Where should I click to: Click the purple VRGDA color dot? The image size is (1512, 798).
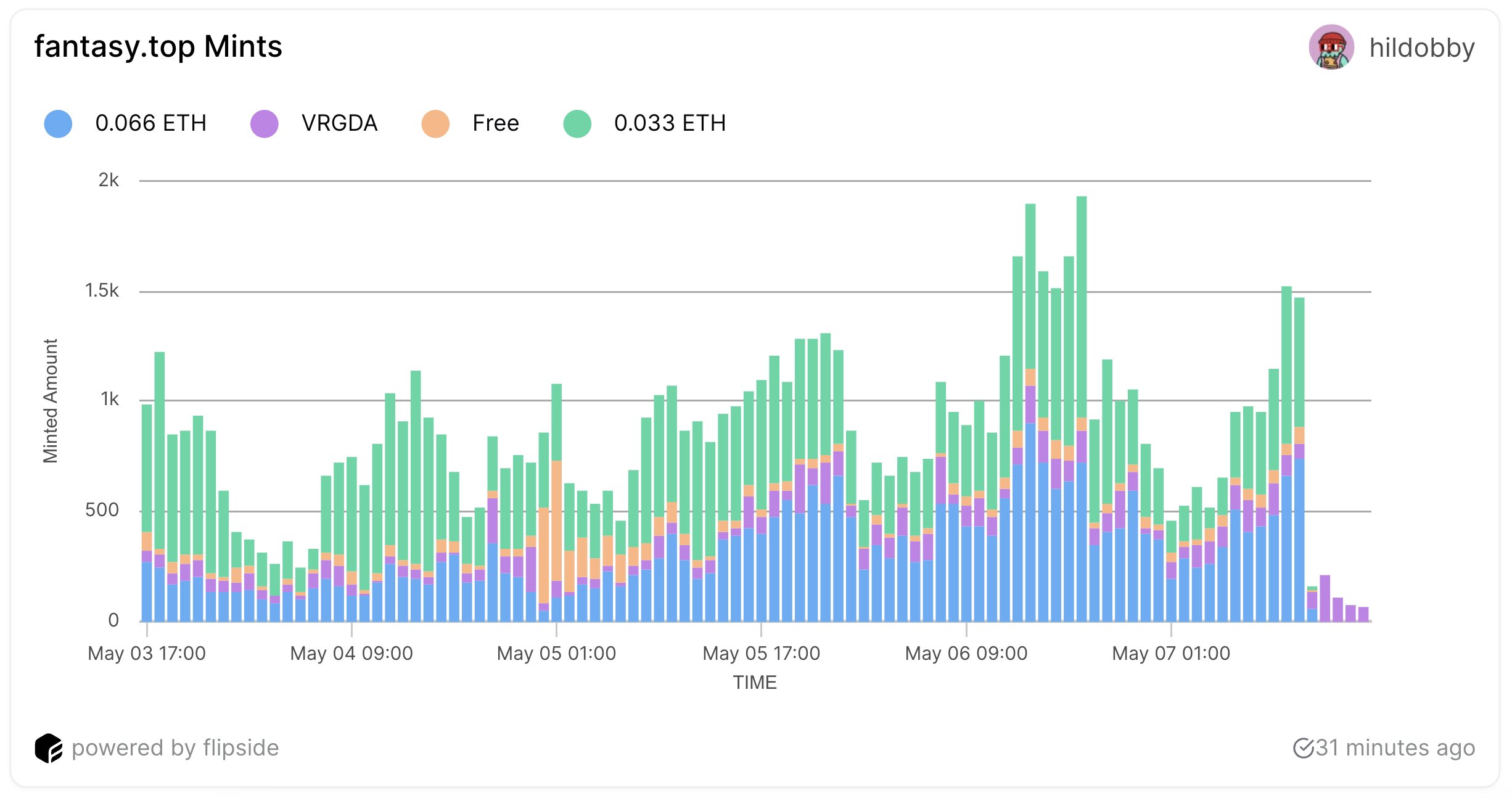(x=264, y=124)
